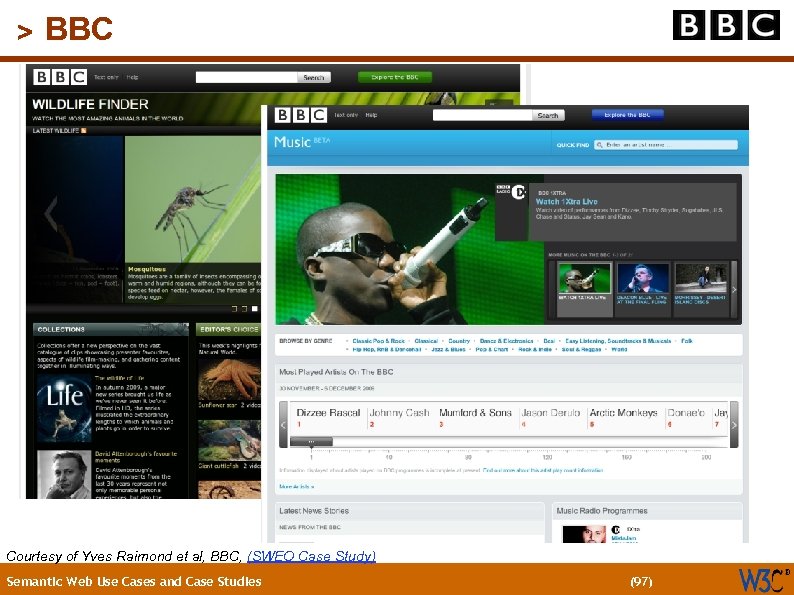Browse the World genre
This screenshot has width=794, height=595.
coord(619,349)
